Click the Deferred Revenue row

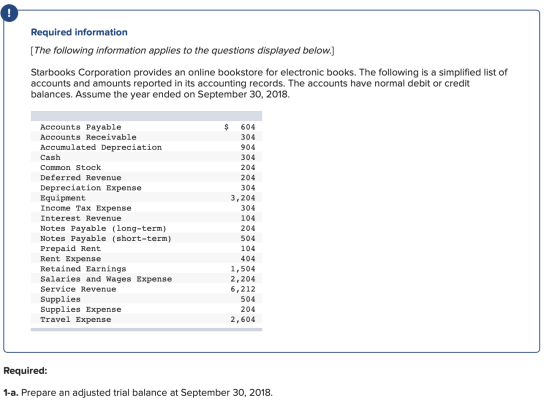point(146,177)
